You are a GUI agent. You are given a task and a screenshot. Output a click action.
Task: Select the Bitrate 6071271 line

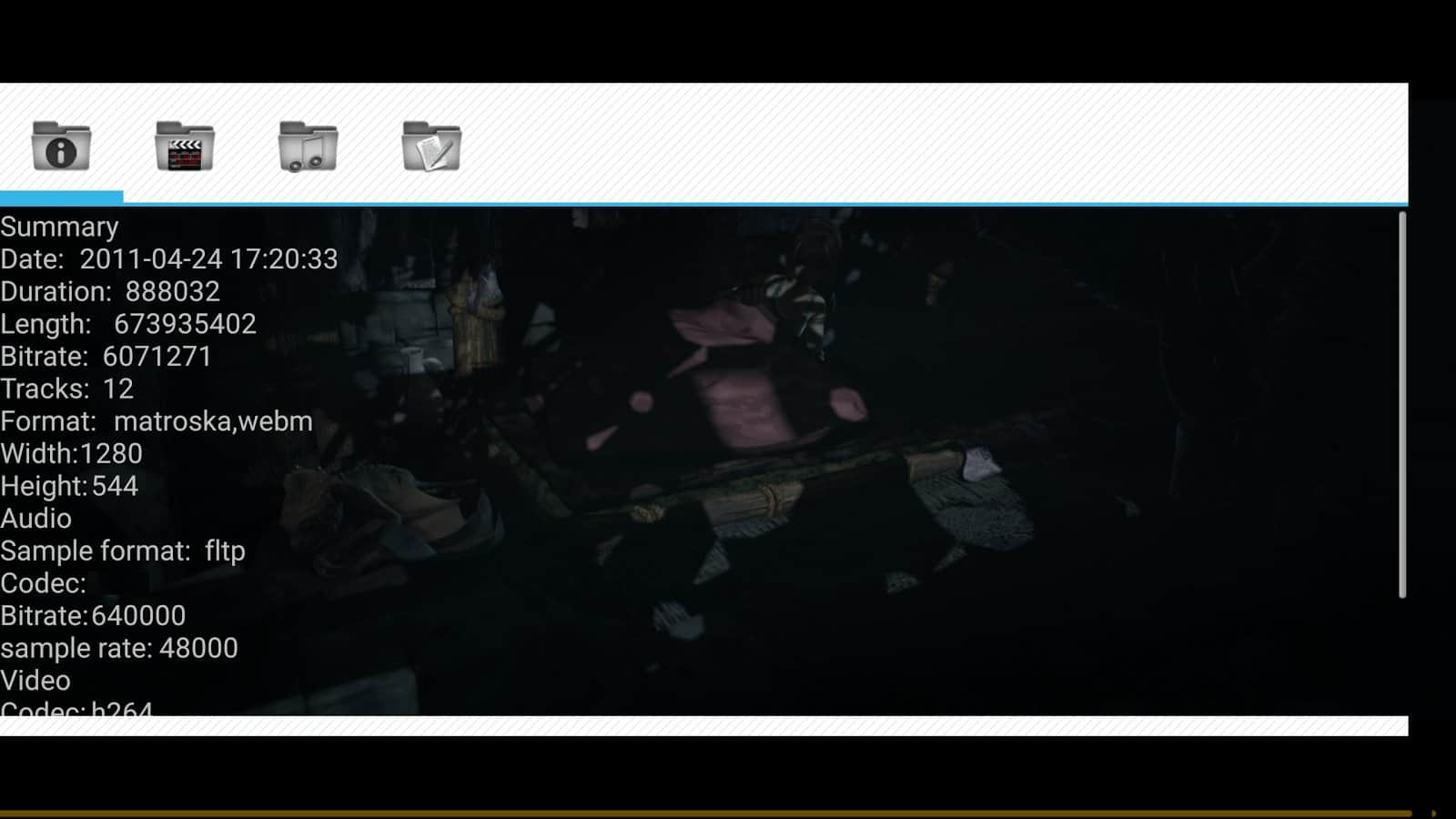point(106,357)
